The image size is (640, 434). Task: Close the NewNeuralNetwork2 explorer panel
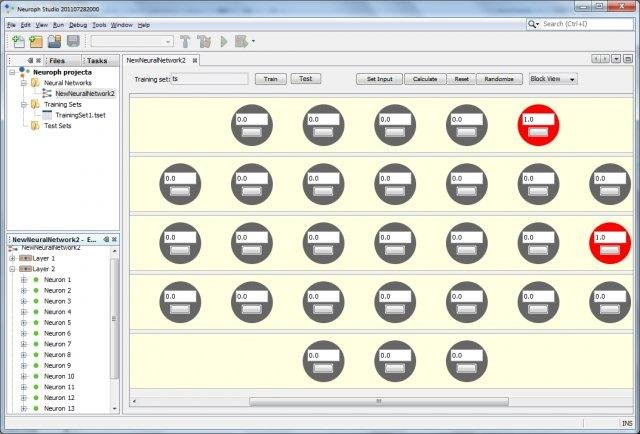(115, 239)
